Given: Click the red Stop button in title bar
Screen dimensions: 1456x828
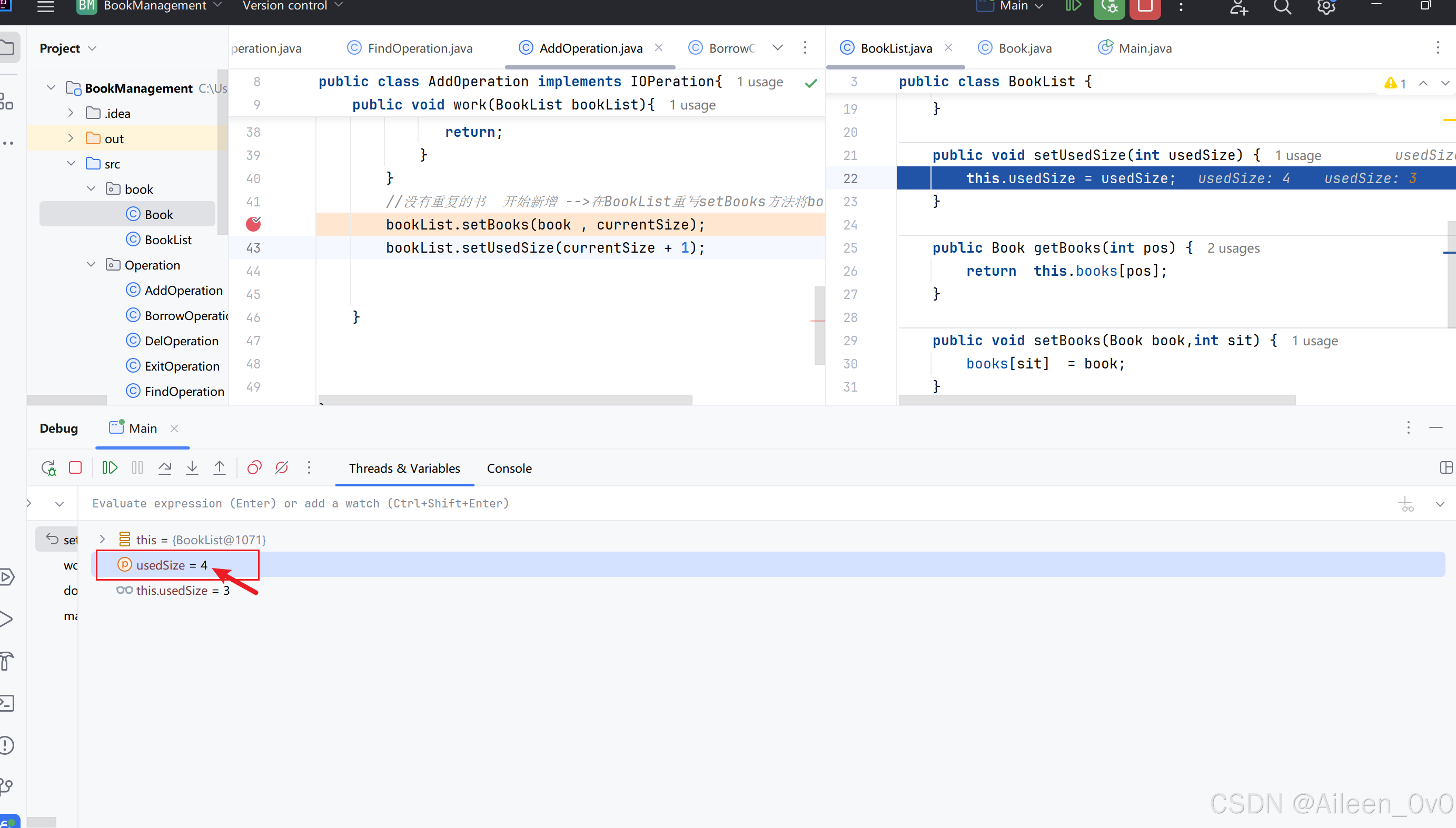Looking at the screenshot, I should tap(1145, 7).
